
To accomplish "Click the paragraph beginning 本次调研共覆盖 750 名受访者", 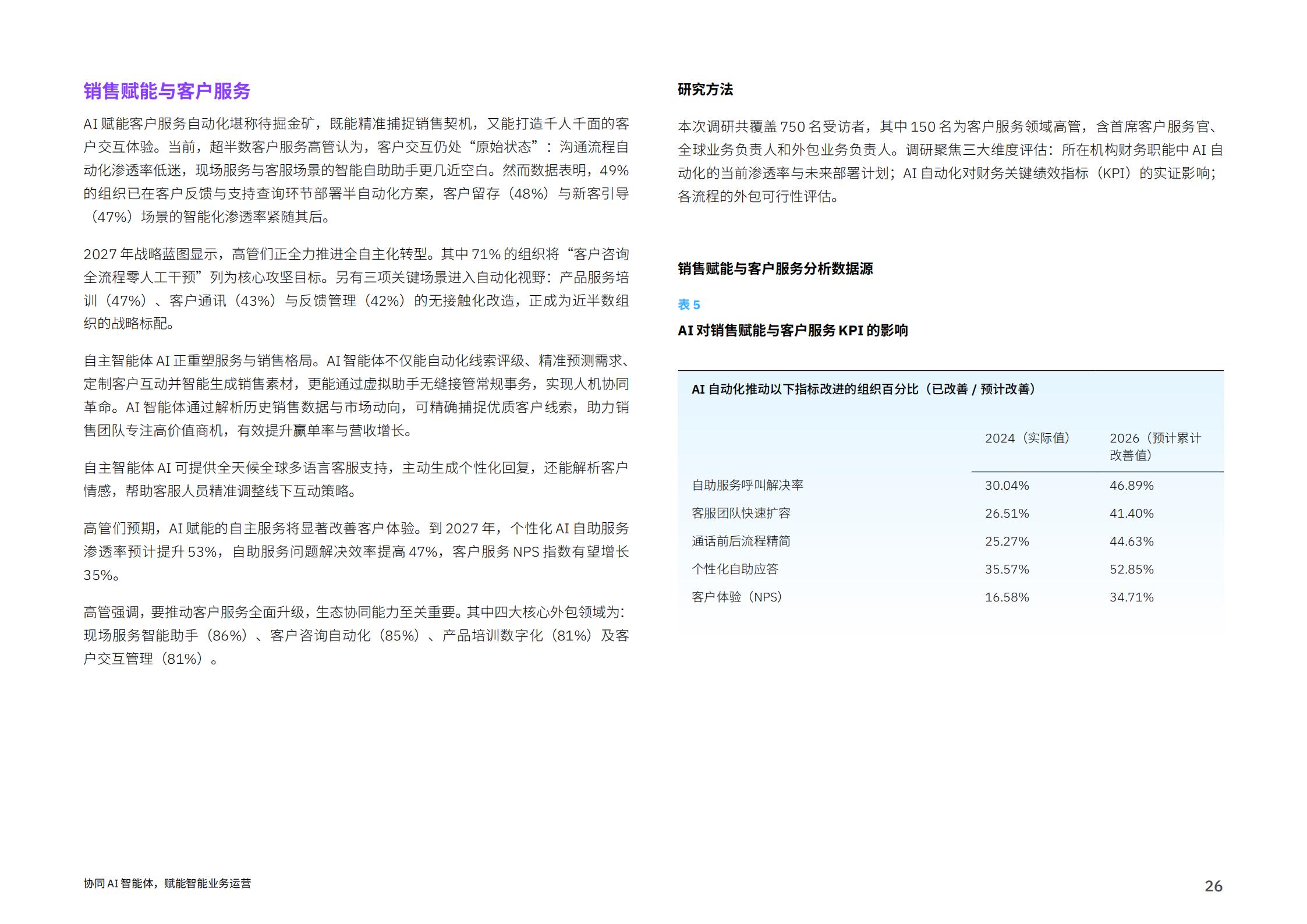I will click(950, 162).
